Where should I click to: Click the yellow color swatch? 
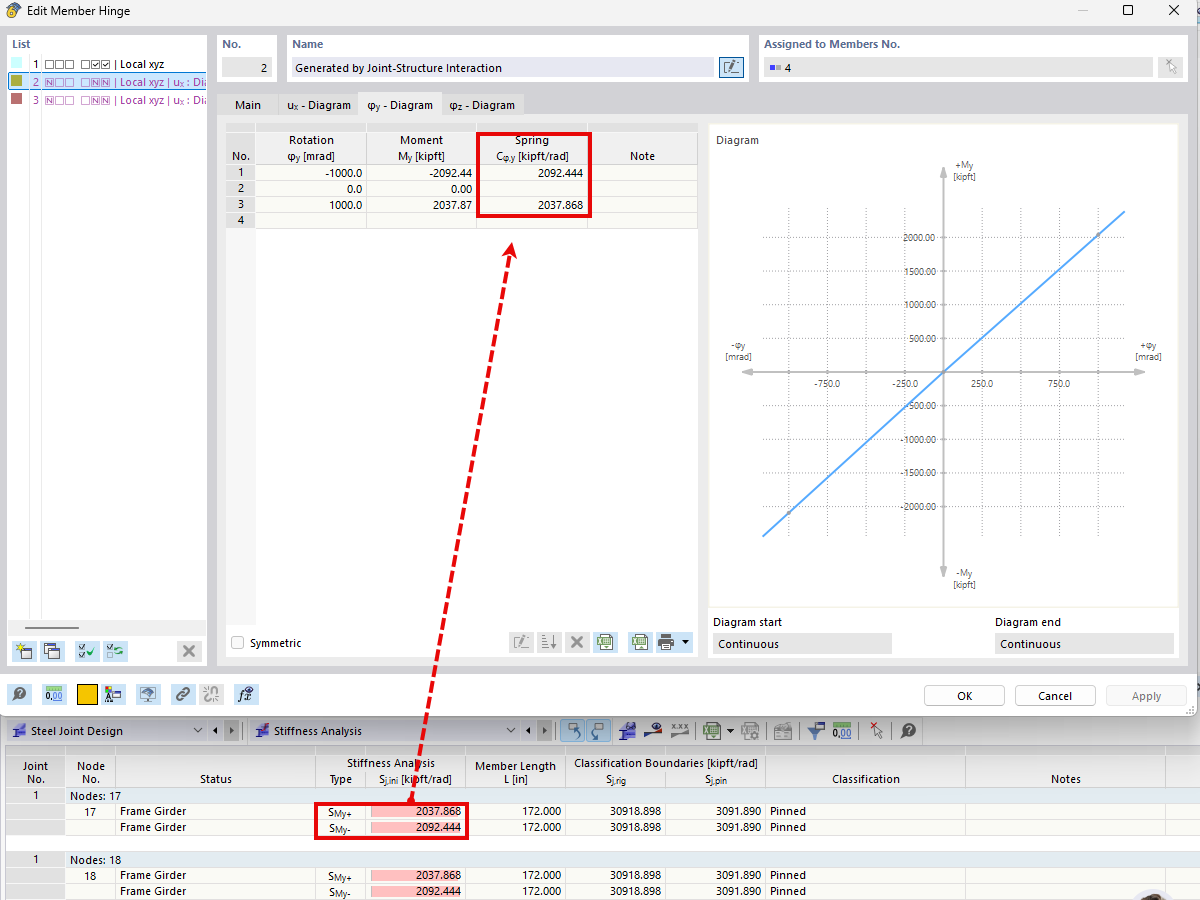click(x=87, y=694)
